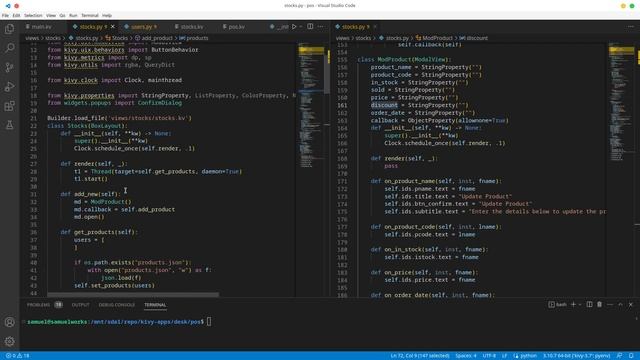640x360 pixels.
Task: Open the new terminal launch profile dropdown
Action: click(x=580, y=304)
